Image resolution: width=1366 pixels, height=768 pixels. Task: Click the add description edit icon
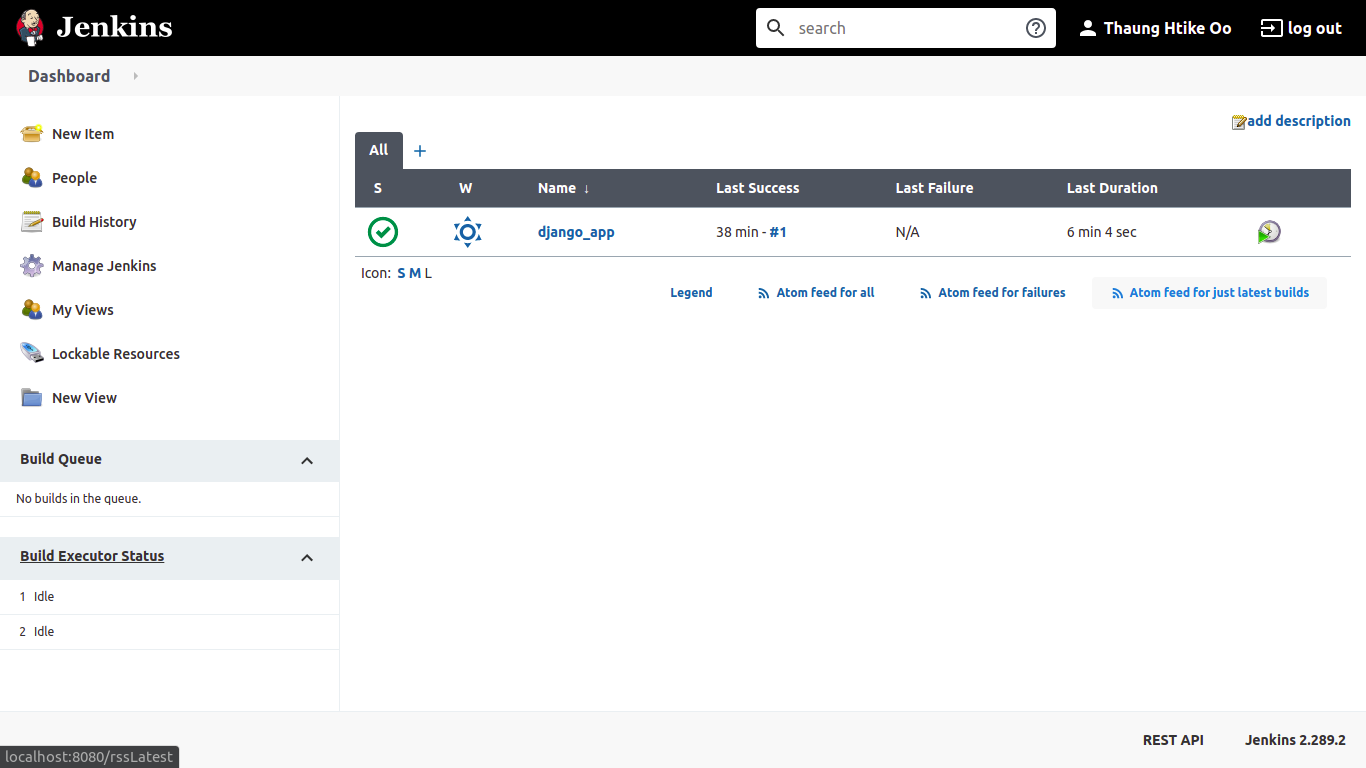(x=1239, y=122)
